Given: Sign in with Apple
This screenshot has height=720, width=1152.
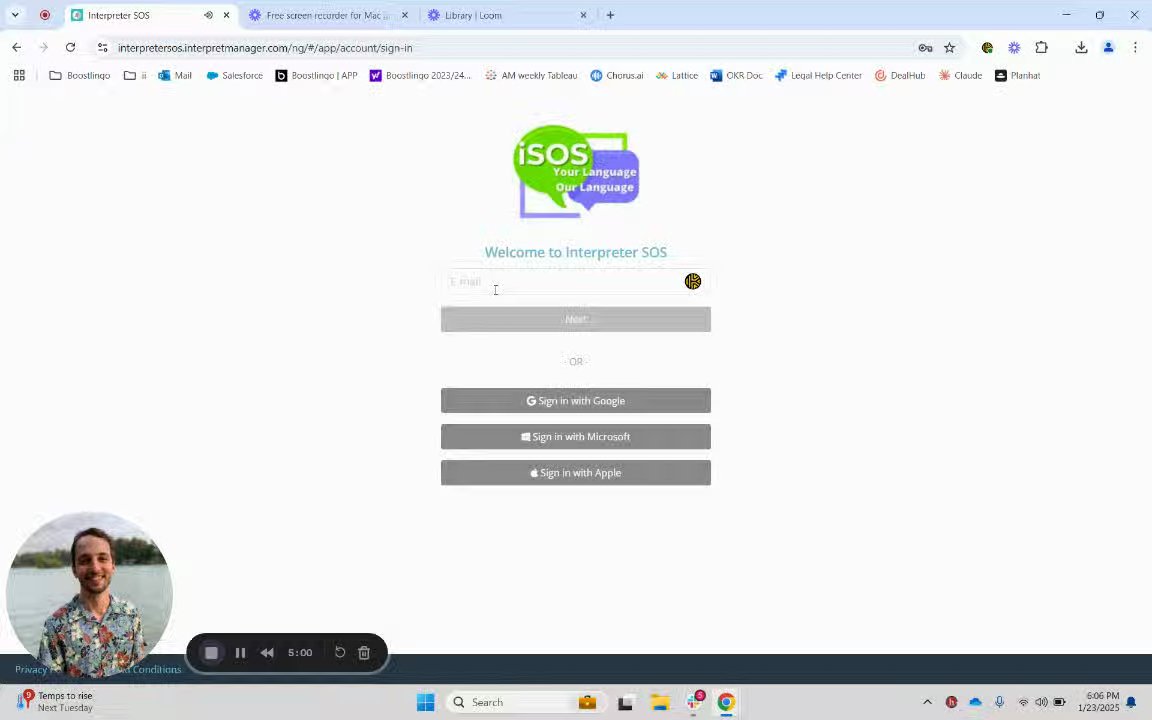Looking at the screenshot, I should pyautogui.click(x=575, y=472).
